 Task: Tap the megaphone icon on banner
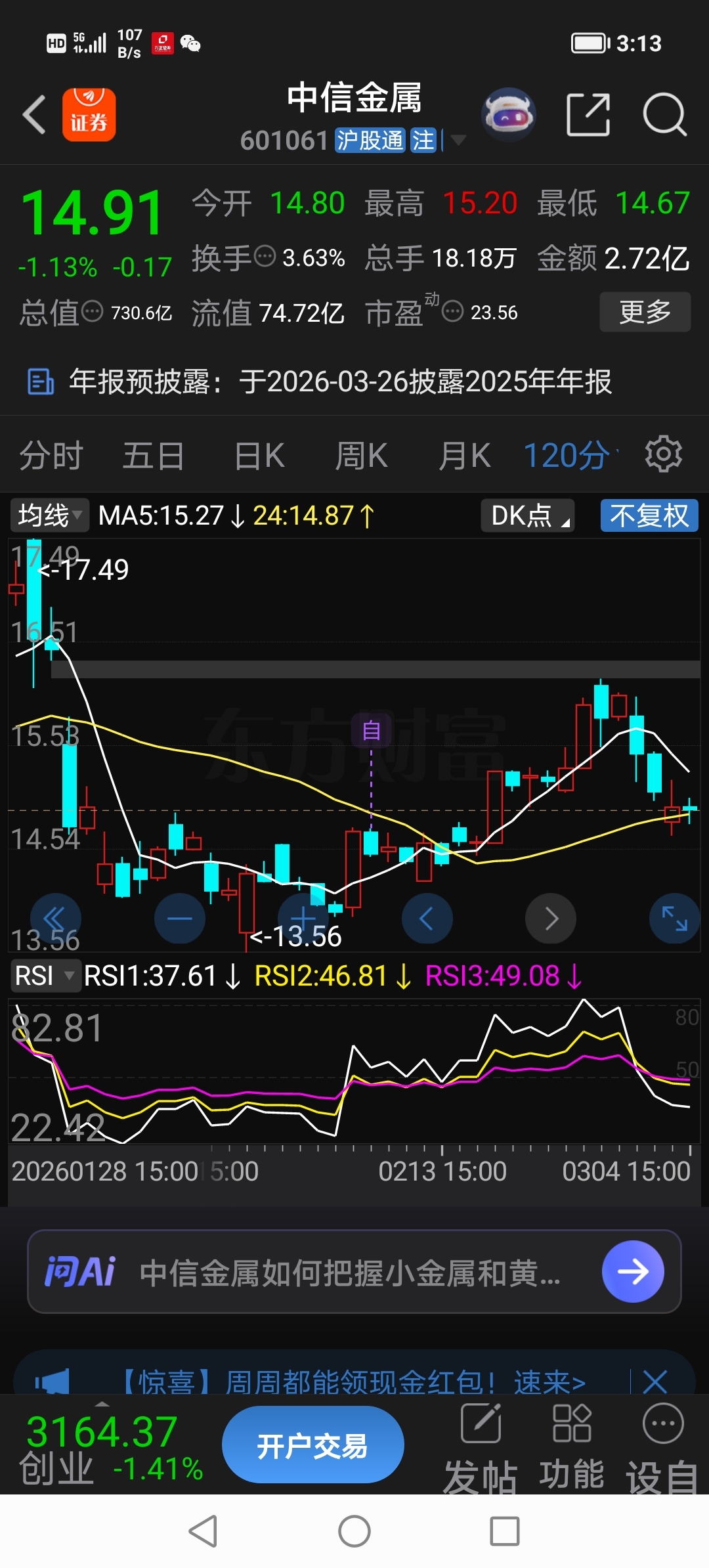click(x=53, y=1382)
